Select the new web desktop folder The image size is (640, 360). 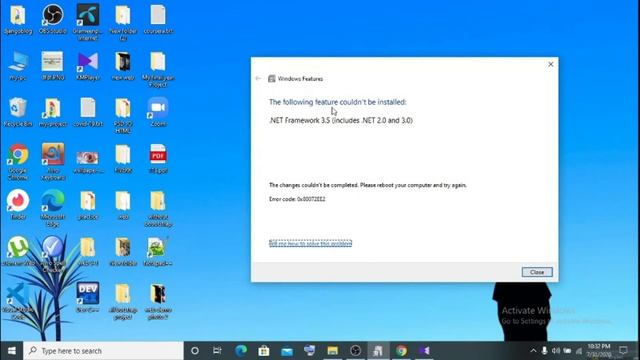(x=123, y=66)
